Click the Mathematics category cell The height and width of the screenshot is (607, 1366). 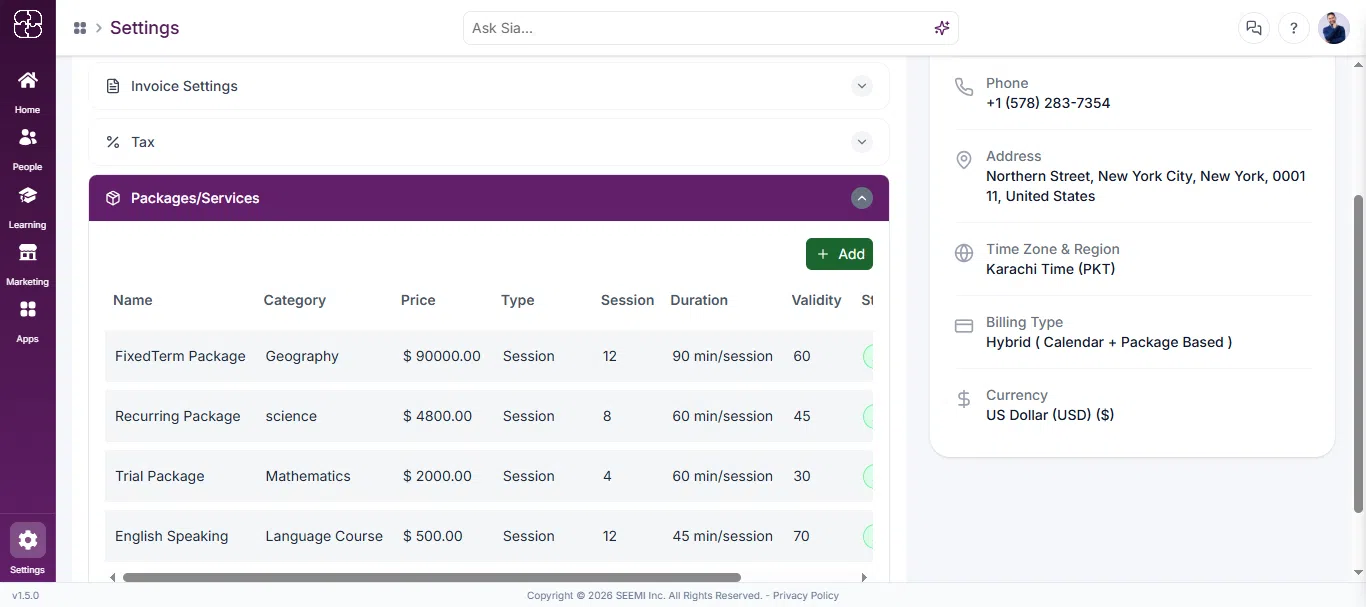[308, 476]
